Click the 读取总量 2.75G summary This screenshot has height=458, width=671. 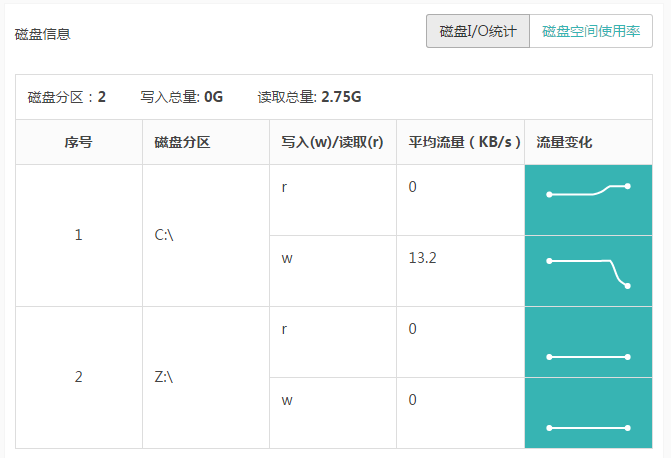(x=309, y=97)
